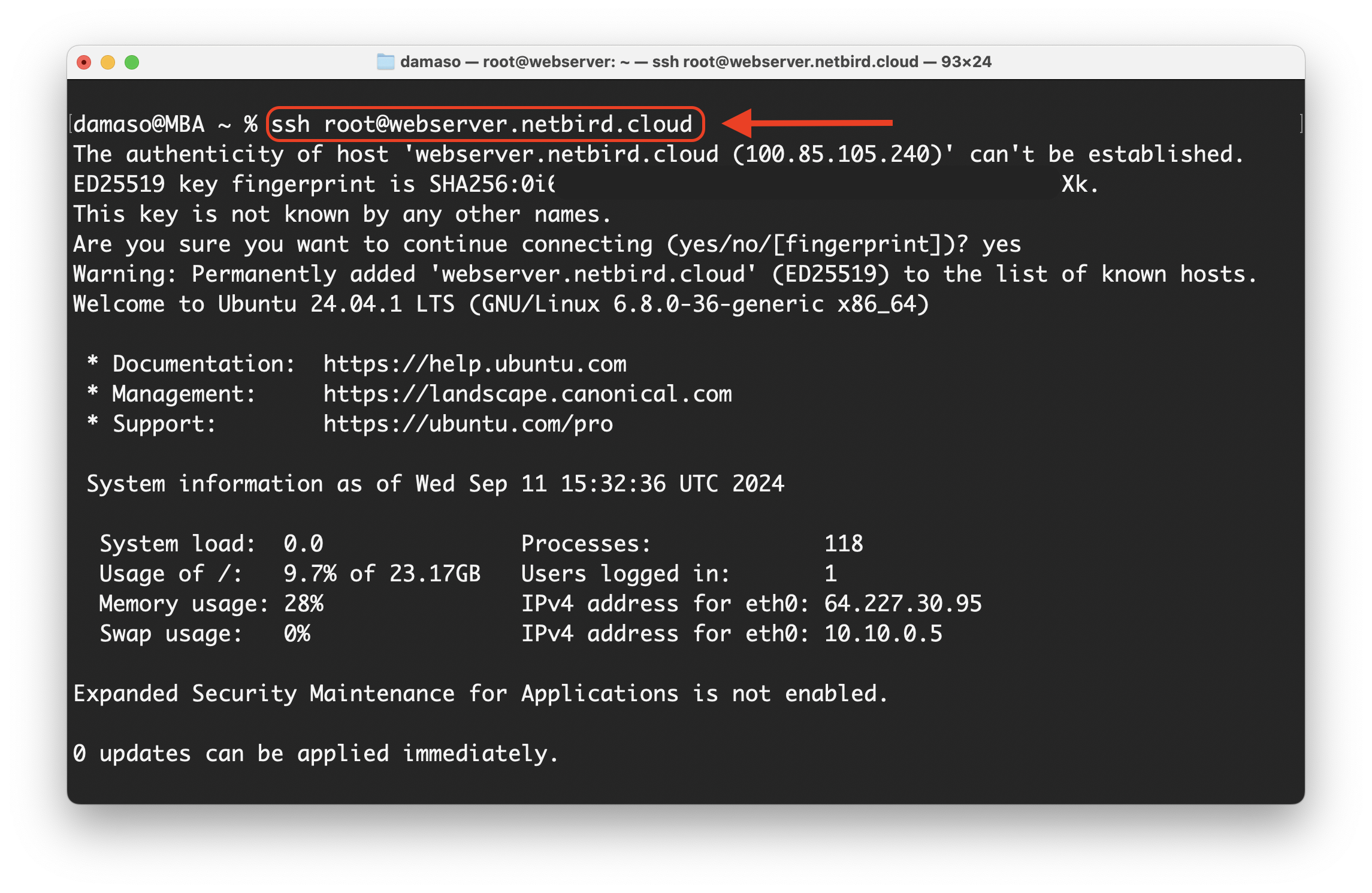Image resolution: width=1372 pixels, height=893 pixels.
Task: Click the System load value 0.0
Action: (303, 544)
